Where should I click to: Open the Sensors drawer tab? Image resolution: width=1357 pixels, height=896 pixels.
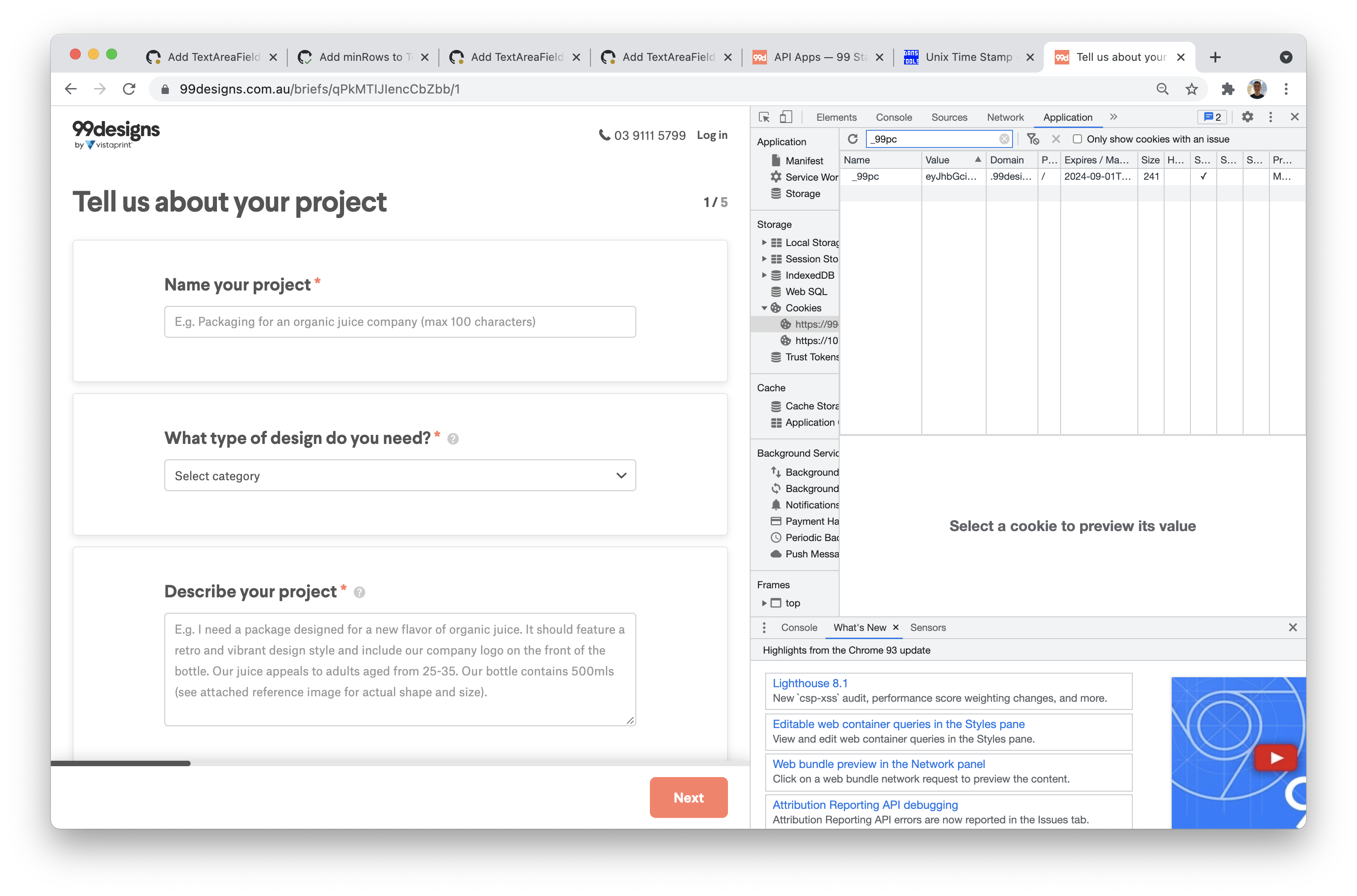coord(927,627)
